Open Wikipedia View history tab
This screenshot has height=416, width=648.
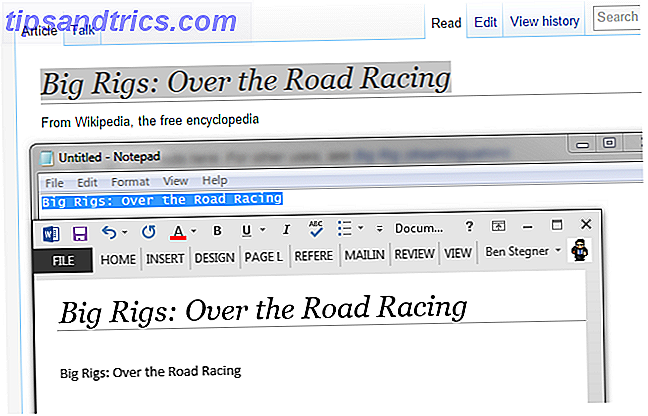(544, 21)
